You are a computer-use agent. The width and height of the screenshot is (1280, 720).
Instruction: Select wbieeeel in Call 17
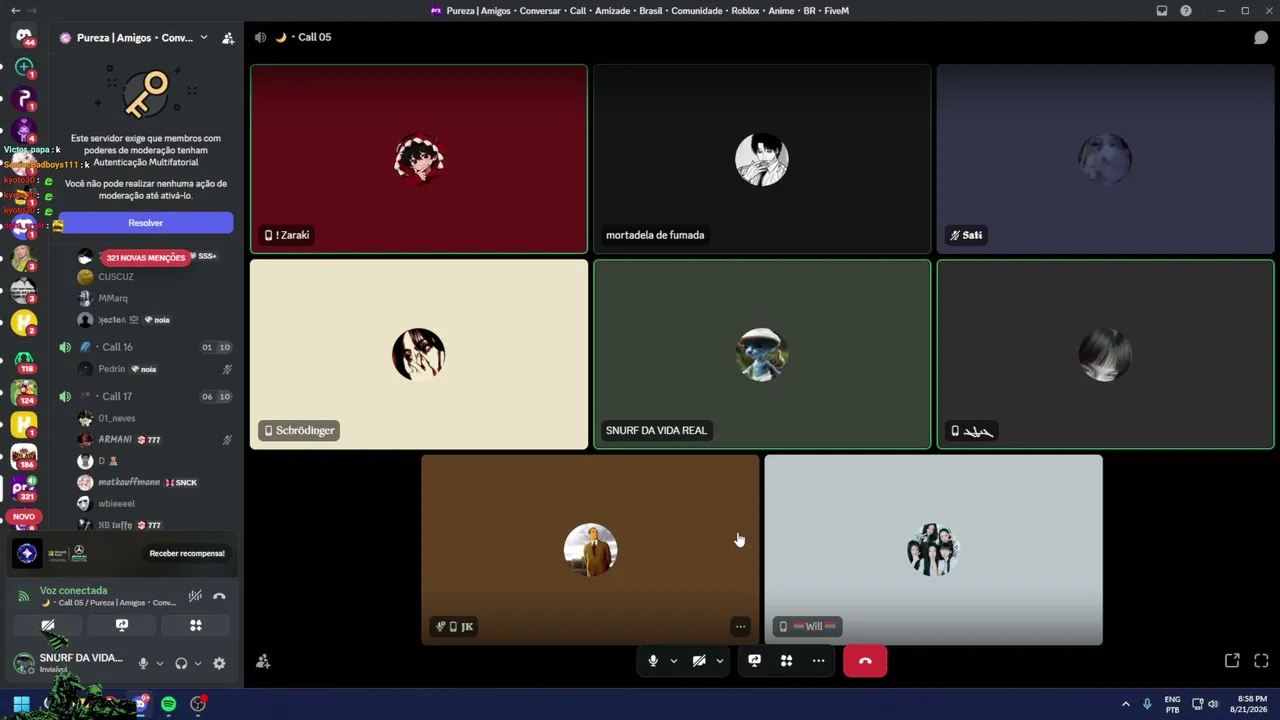click(116, 504)
